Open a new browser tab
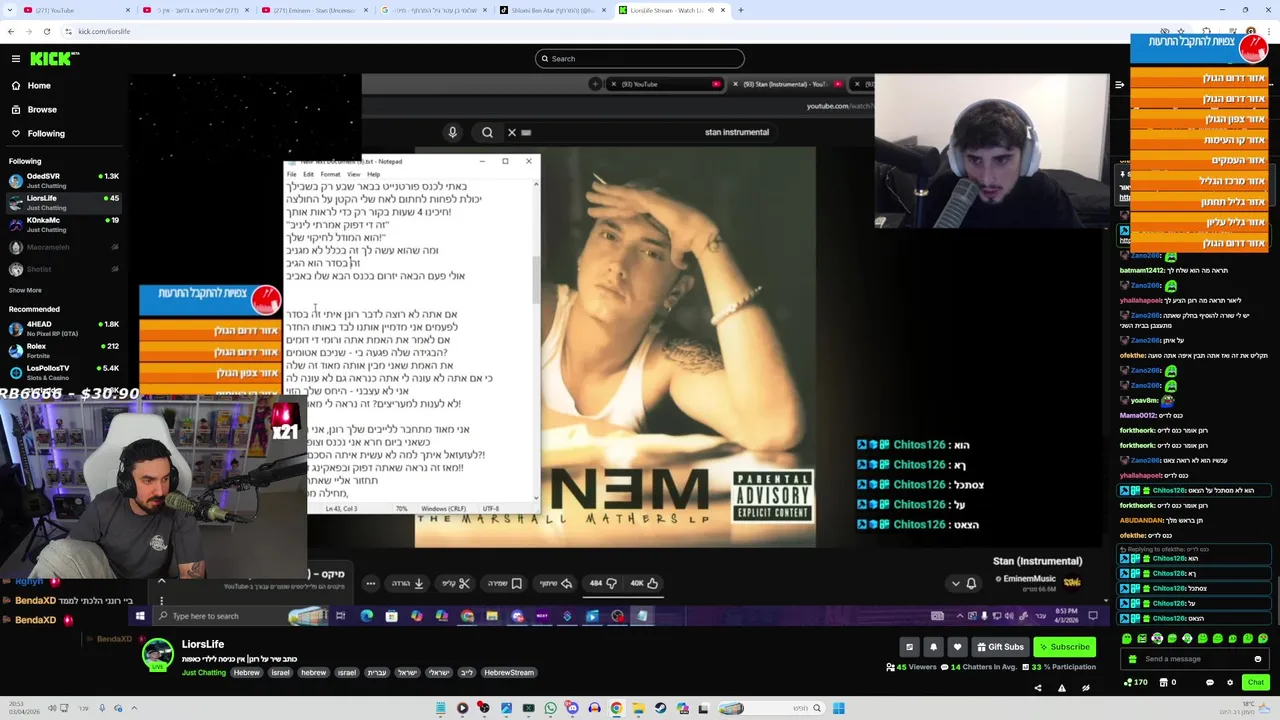 740,10
